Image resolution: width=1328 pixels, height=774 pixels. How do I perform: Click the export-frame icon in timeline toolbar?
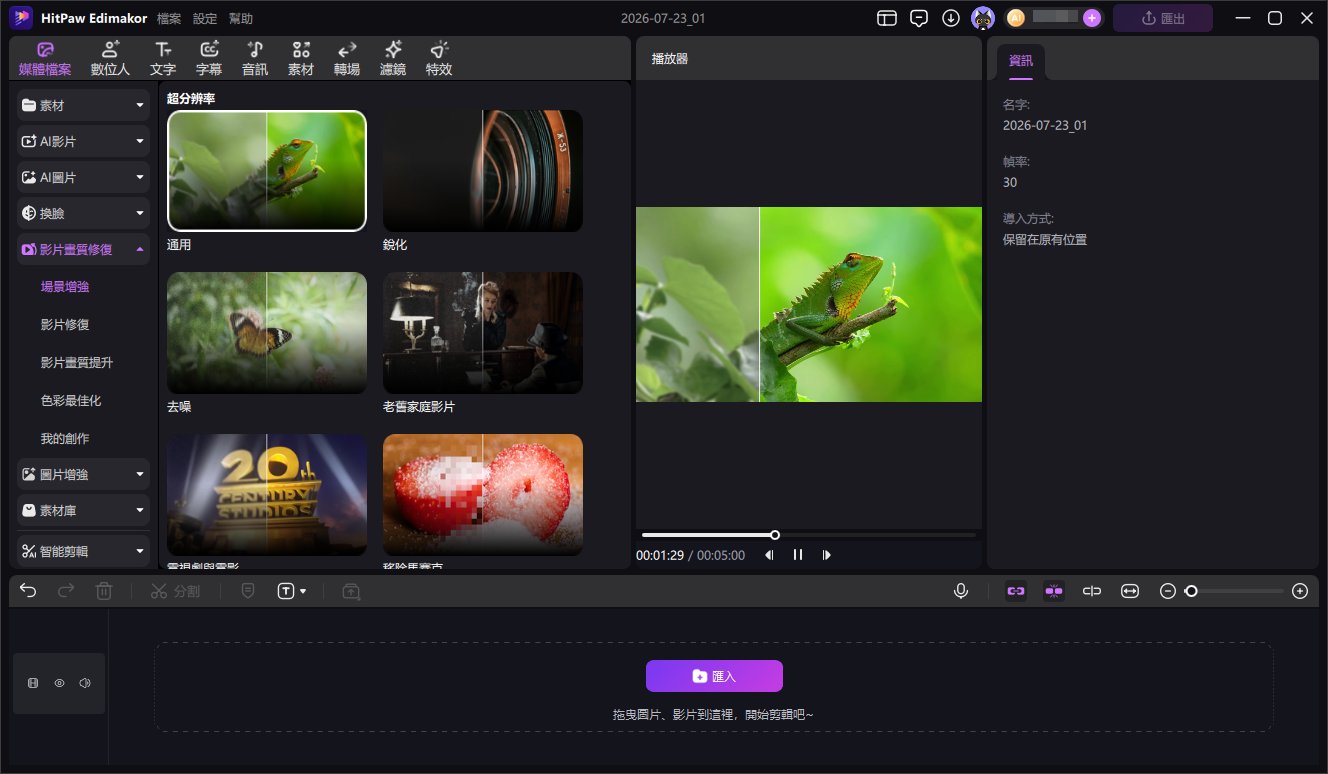[x=351, y=591]
